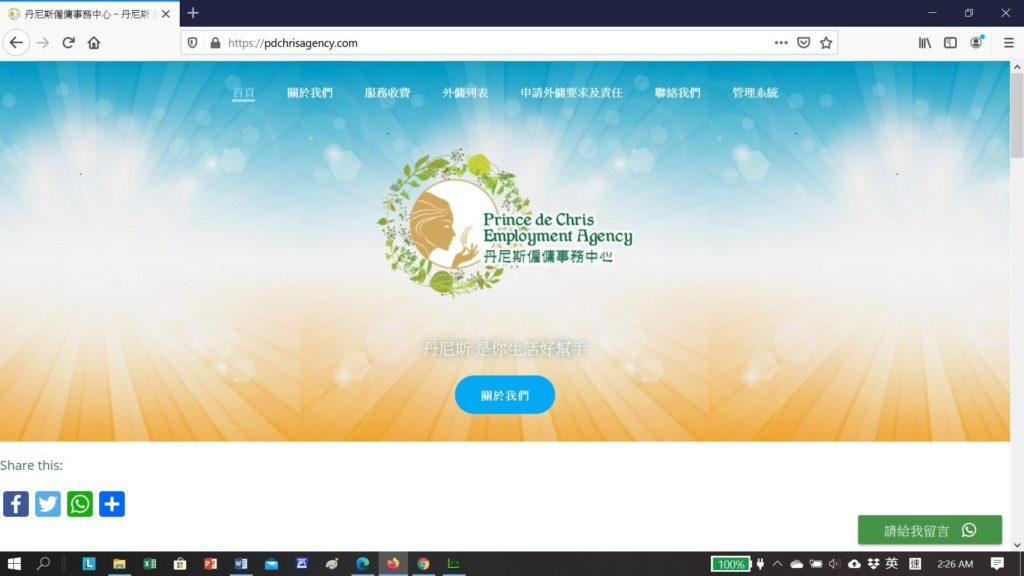The height and width of the screenshot is (576, 1024).
Task: Click the 100% battery indicator
Action: coord(731,564)
